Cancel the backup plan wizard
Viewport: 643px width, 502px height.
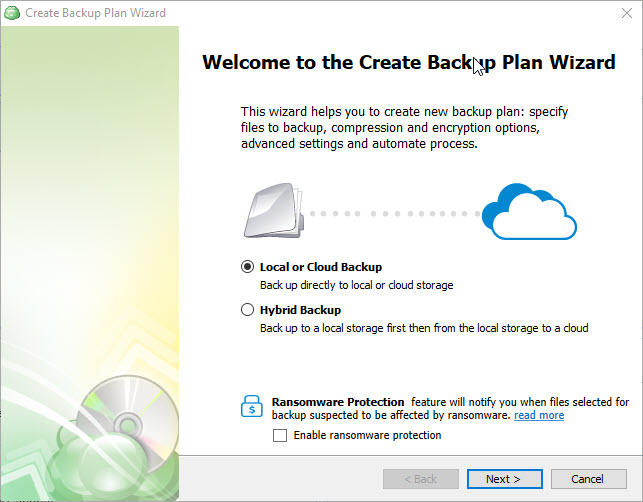tap(588, 479)
